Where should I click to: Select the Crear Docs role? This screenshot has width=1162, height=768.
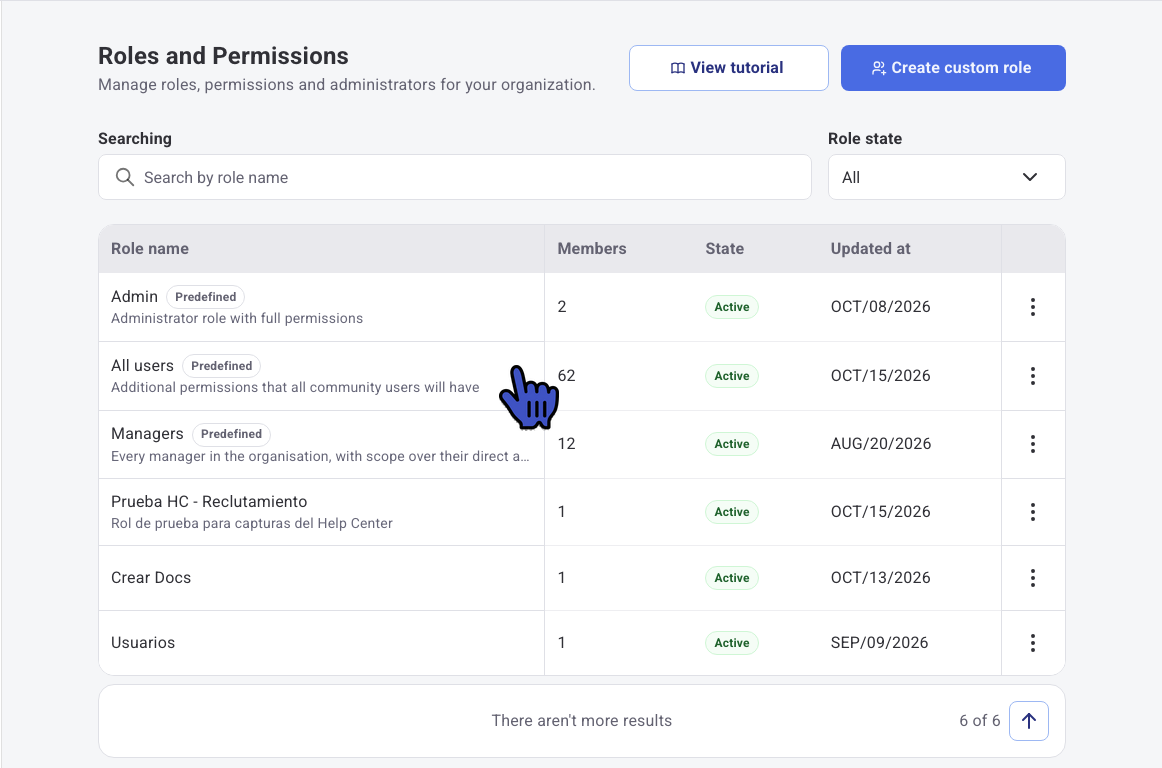(151, 578)
